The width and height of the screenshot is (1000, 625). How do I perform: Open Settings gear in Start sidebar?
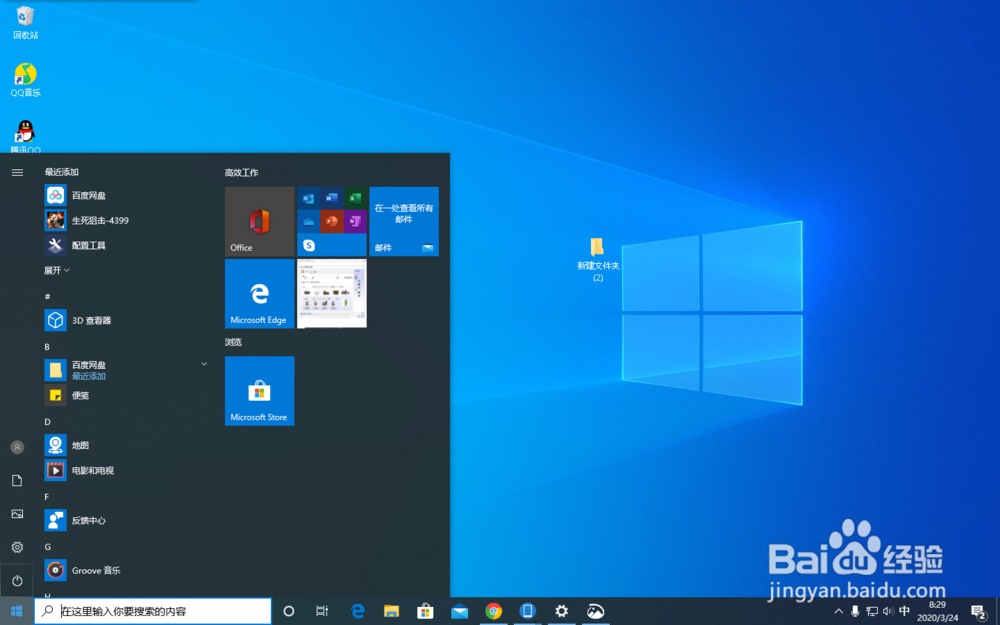17,547
